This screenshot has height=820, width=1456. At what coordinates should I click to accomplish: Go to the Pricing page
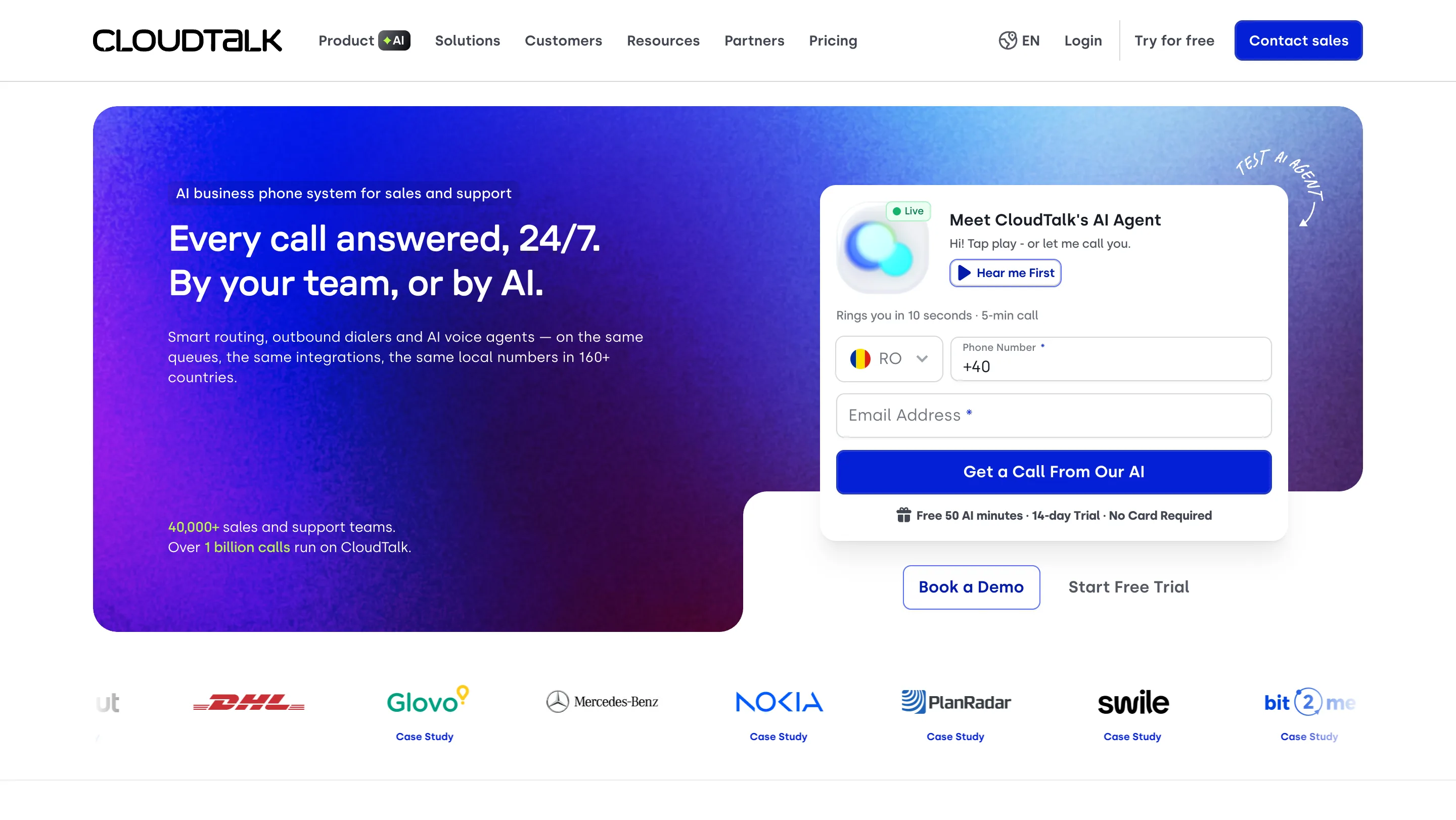tap(833, 40)
